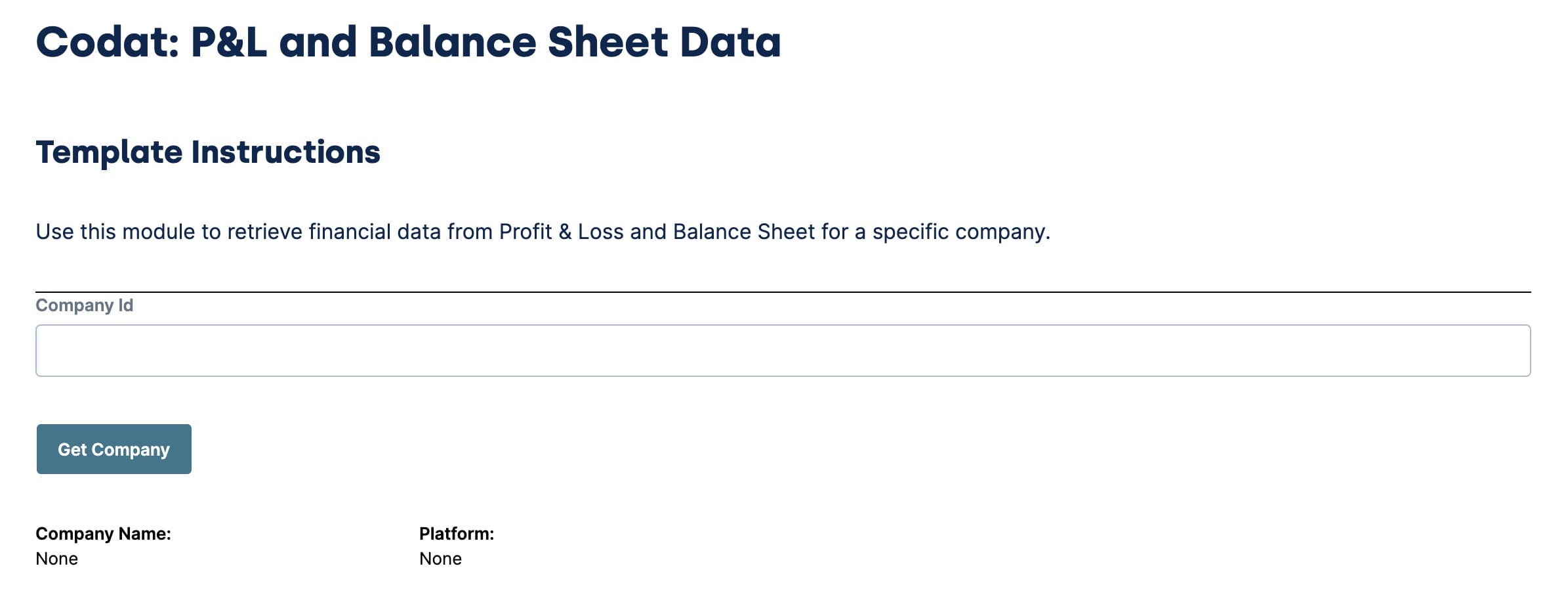The image size is (1568, 608).
Task: Click P&L in the page title
Action: 228,41
